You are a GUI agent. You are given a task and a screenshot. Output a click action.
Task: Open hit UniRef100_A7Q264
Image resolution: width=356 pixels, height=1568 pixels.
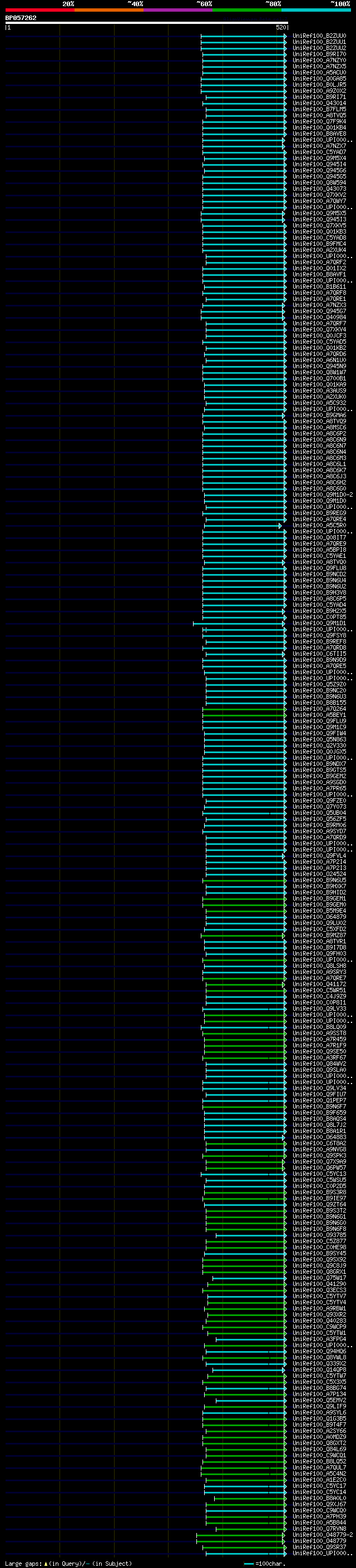(x=319, y=709)
